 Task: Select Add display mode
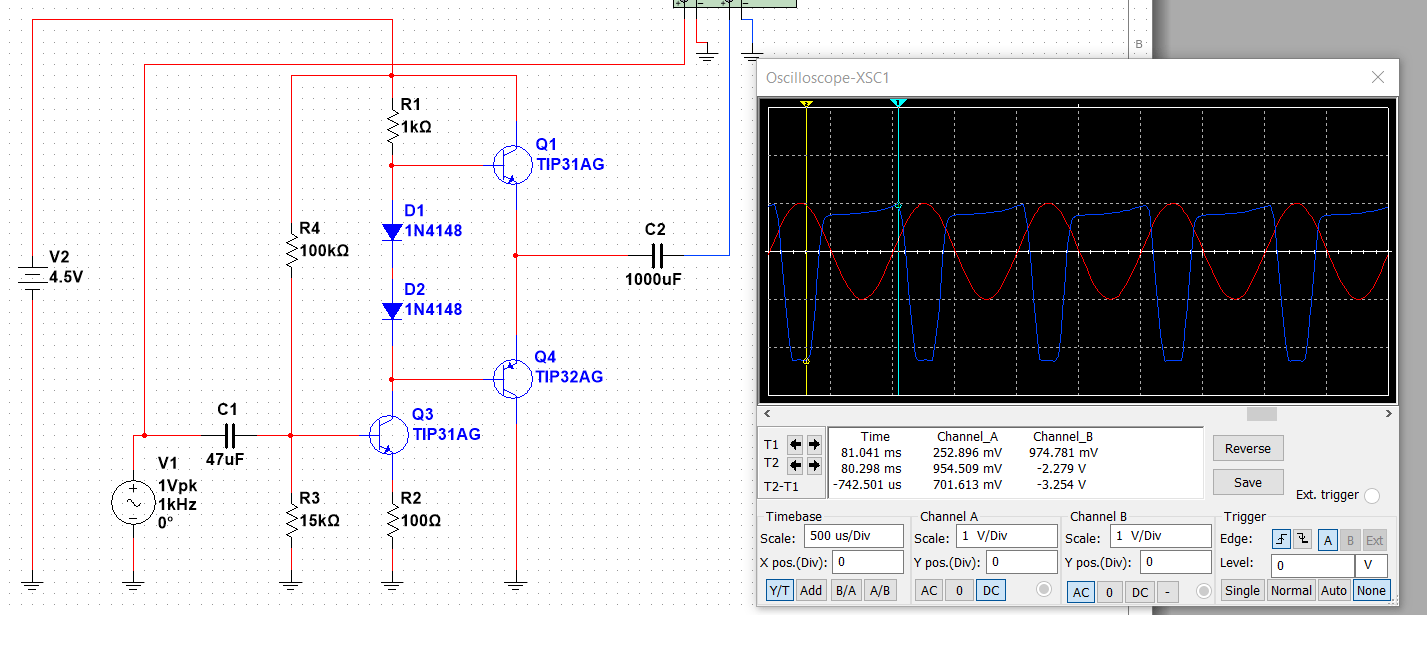point(810,590)
